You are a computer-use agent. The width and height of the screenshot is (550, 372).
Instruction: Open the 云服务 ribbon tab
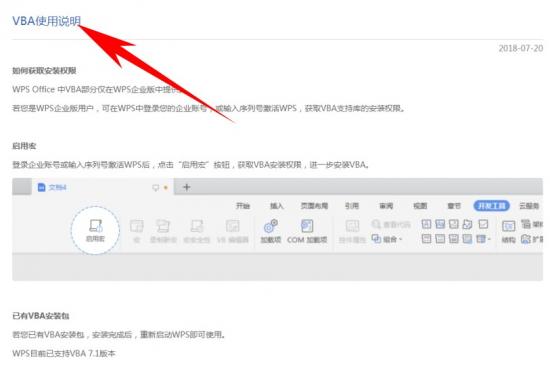(529, 206)
